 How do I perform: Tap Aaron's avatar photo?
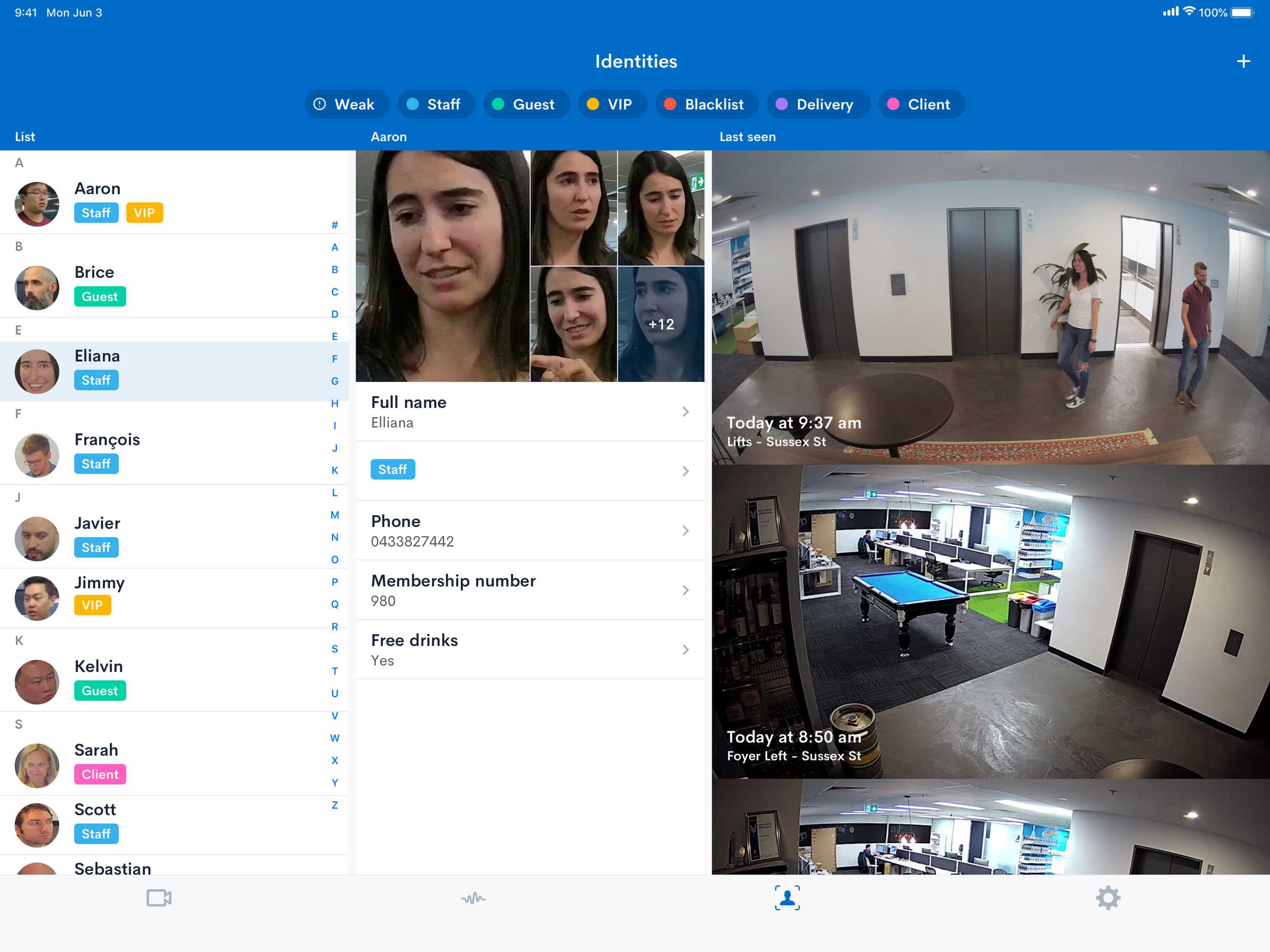click(37, 204)
